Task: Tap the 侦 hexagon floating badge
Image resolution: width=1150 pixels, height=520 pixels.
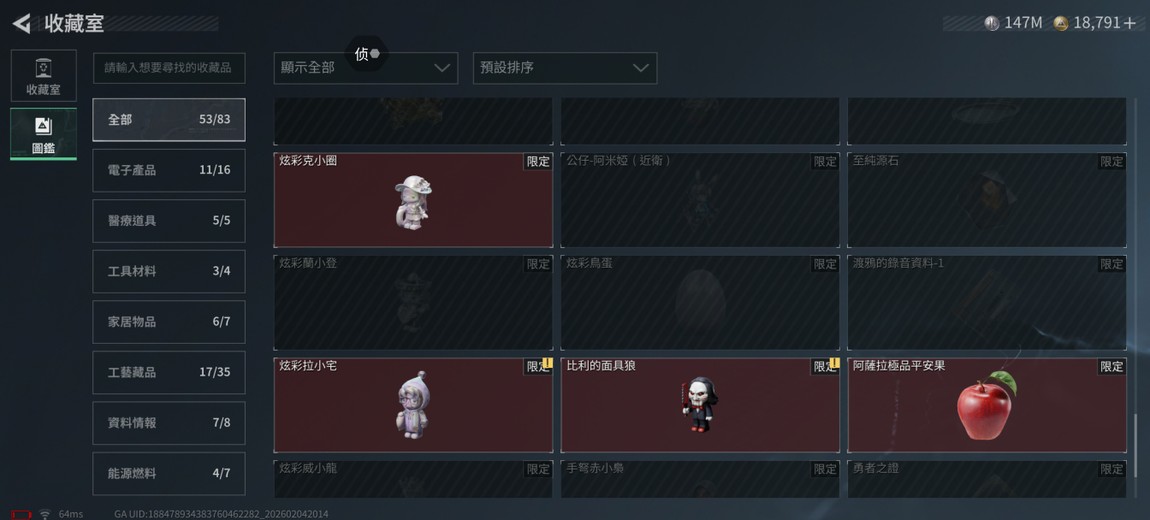Action: tap(366, 54)
